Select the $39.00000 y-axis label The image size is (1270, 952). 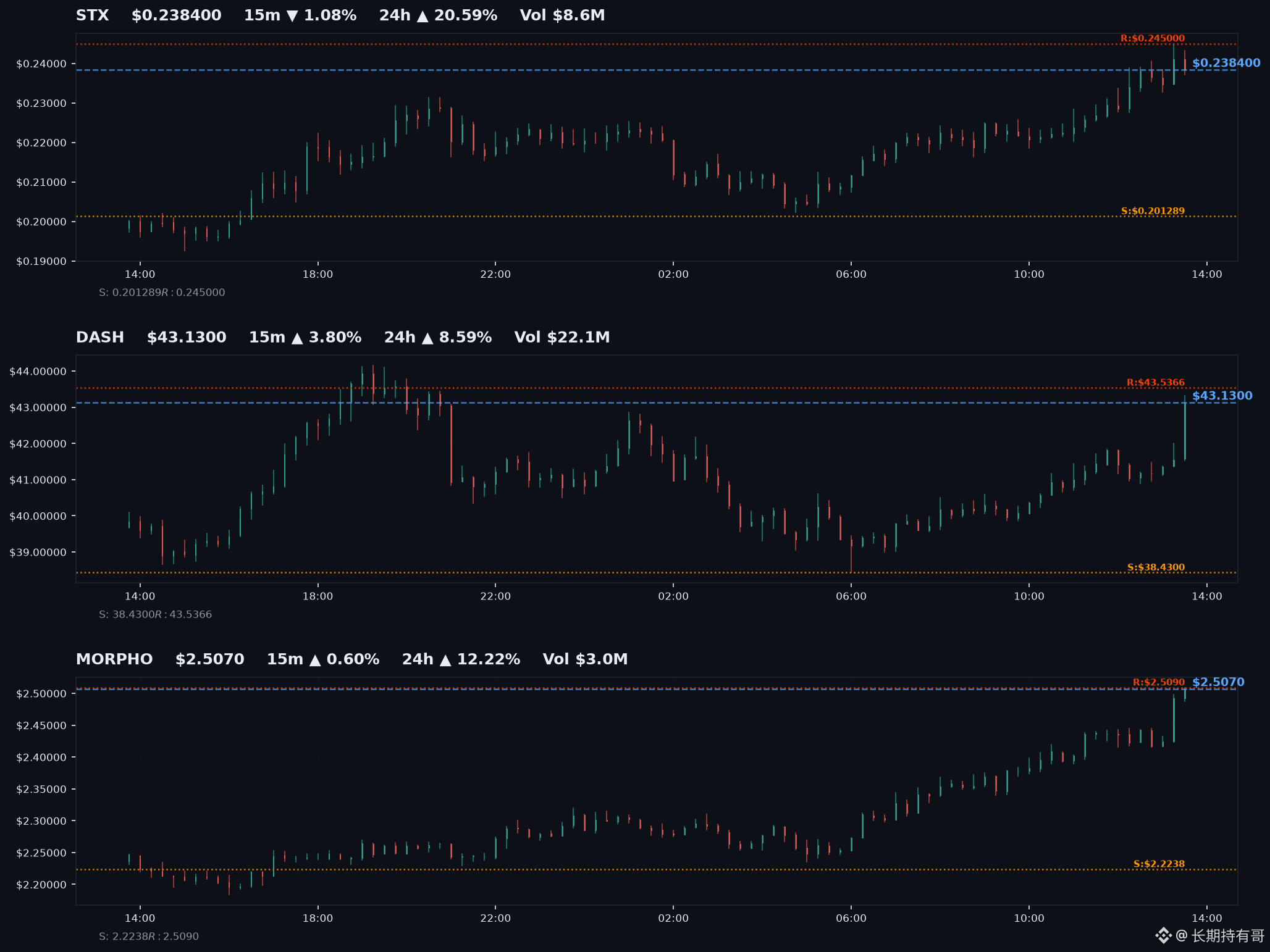[38, 553]
